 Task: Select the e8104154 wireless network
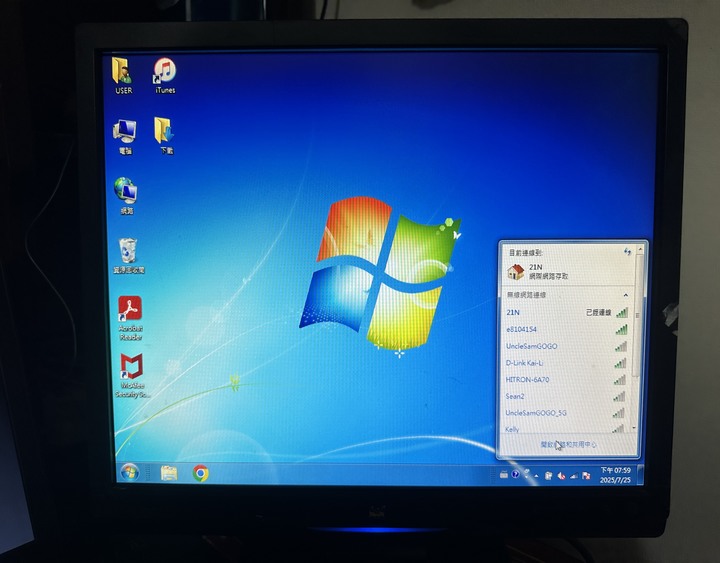(x=567, y=330)
